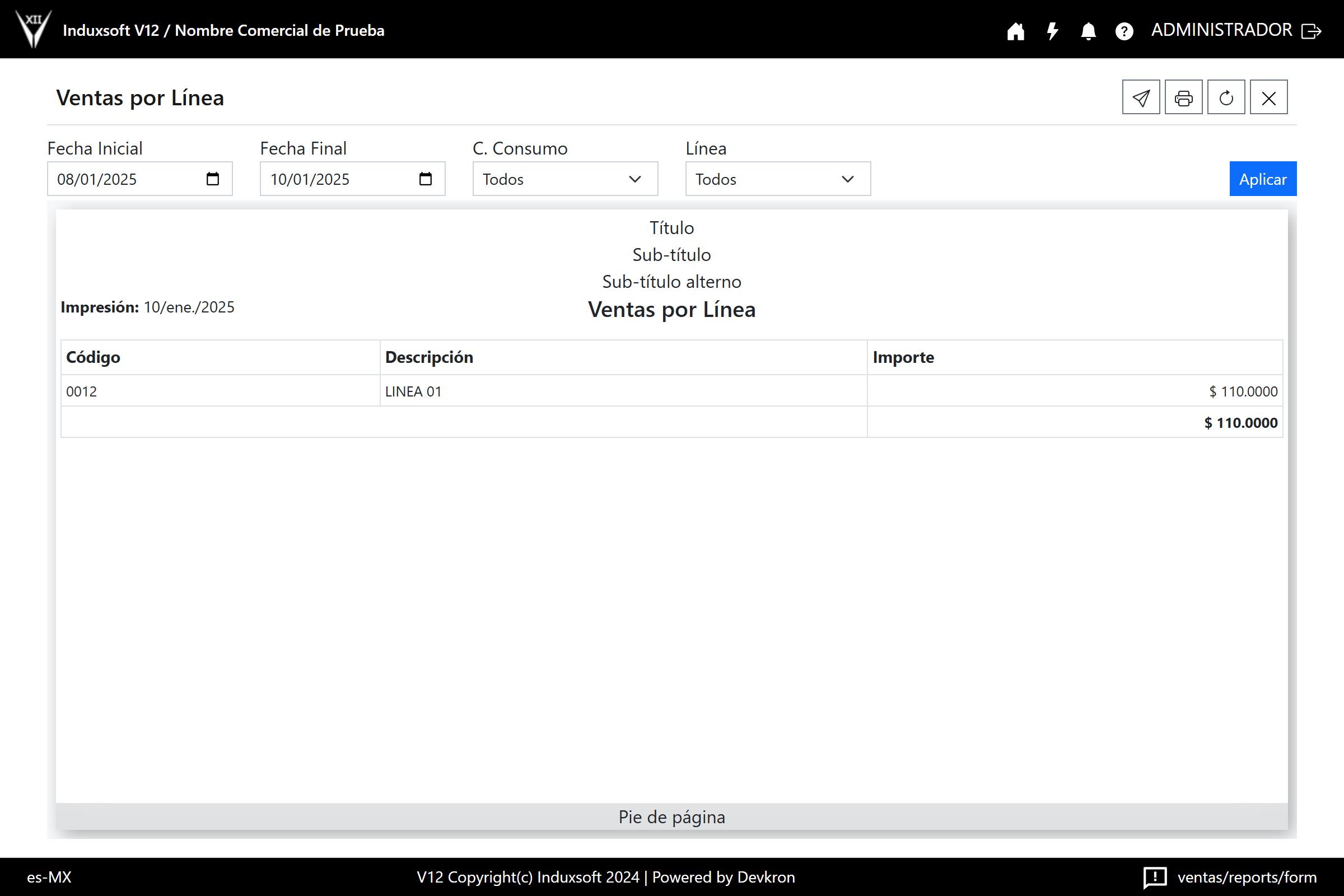Screen dimensions: 1344x896
Task: Print the Ventas por Línea report
Action: click(1183, 97)
